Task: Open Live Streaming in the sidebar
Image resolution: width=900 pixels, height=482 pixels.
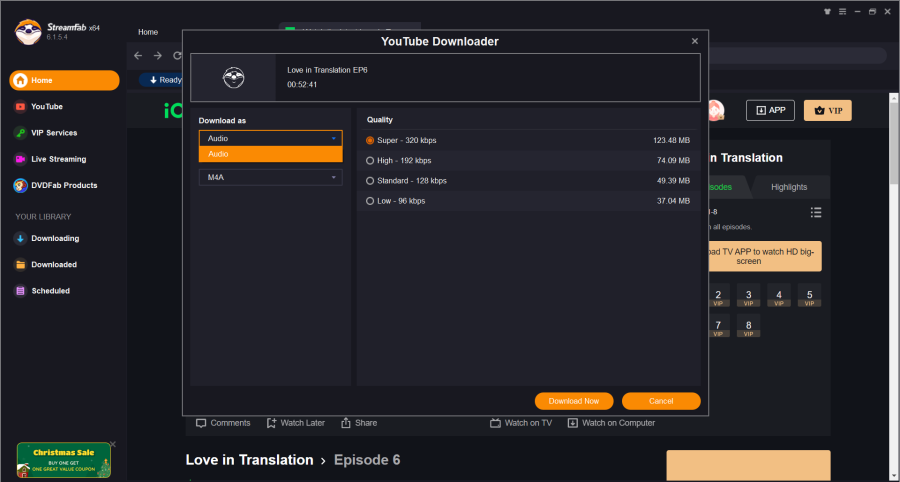Action: click(x=51, y=160)
